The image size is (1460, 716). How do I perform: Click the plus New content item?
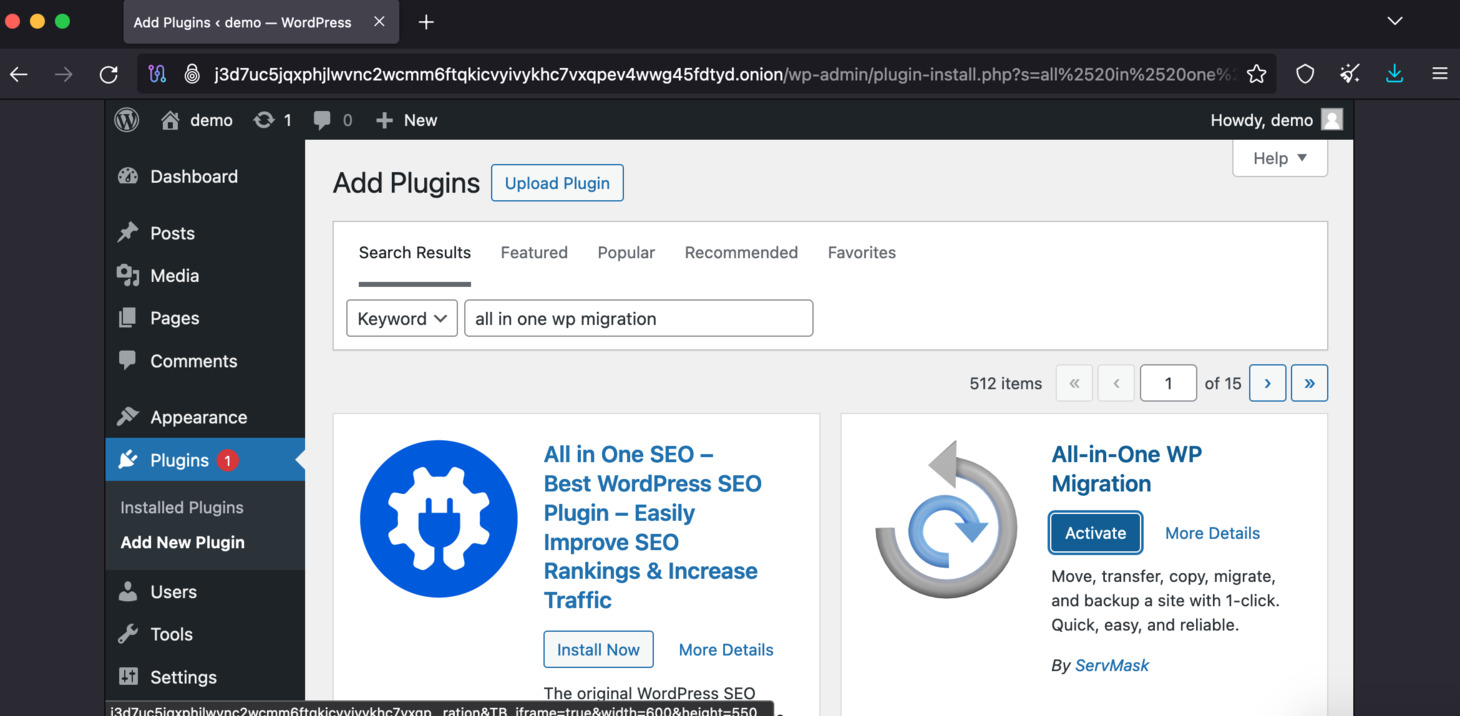[406, 120]
